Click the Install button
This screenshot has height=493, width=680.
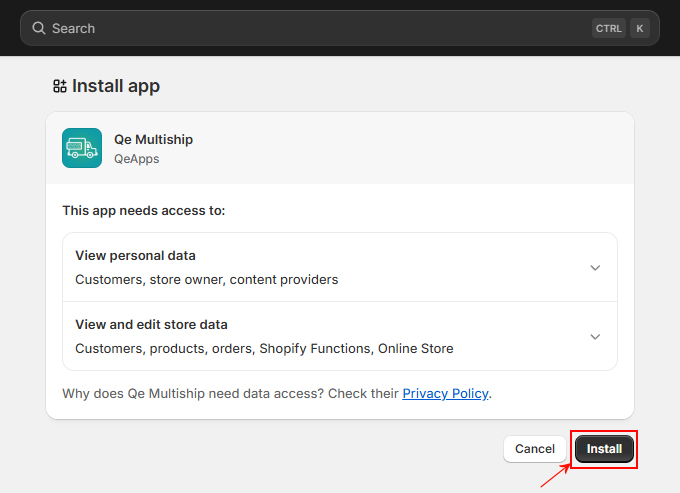604,449
